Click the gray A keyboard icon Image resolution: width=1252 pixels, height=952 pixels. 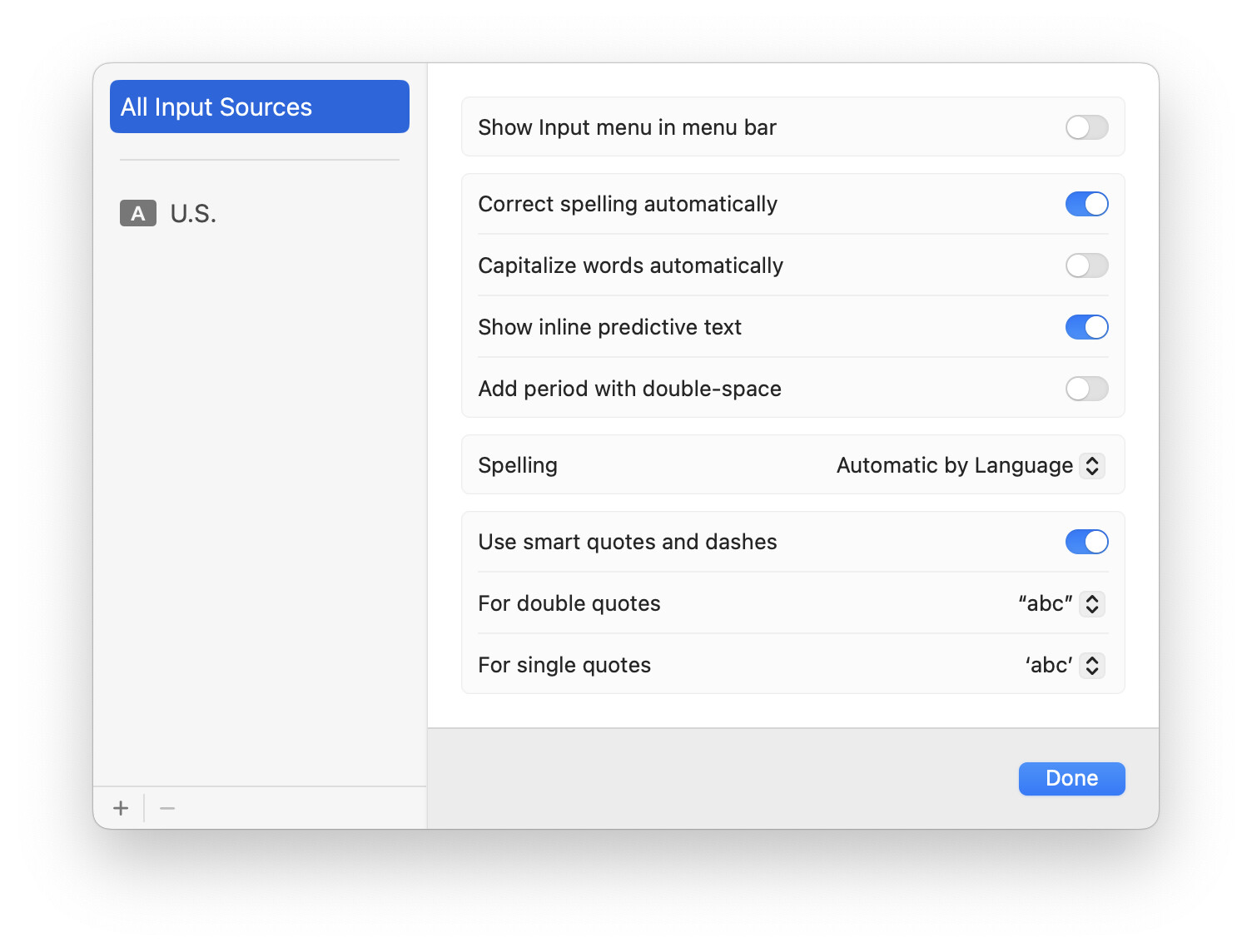[x=138, y=214]
